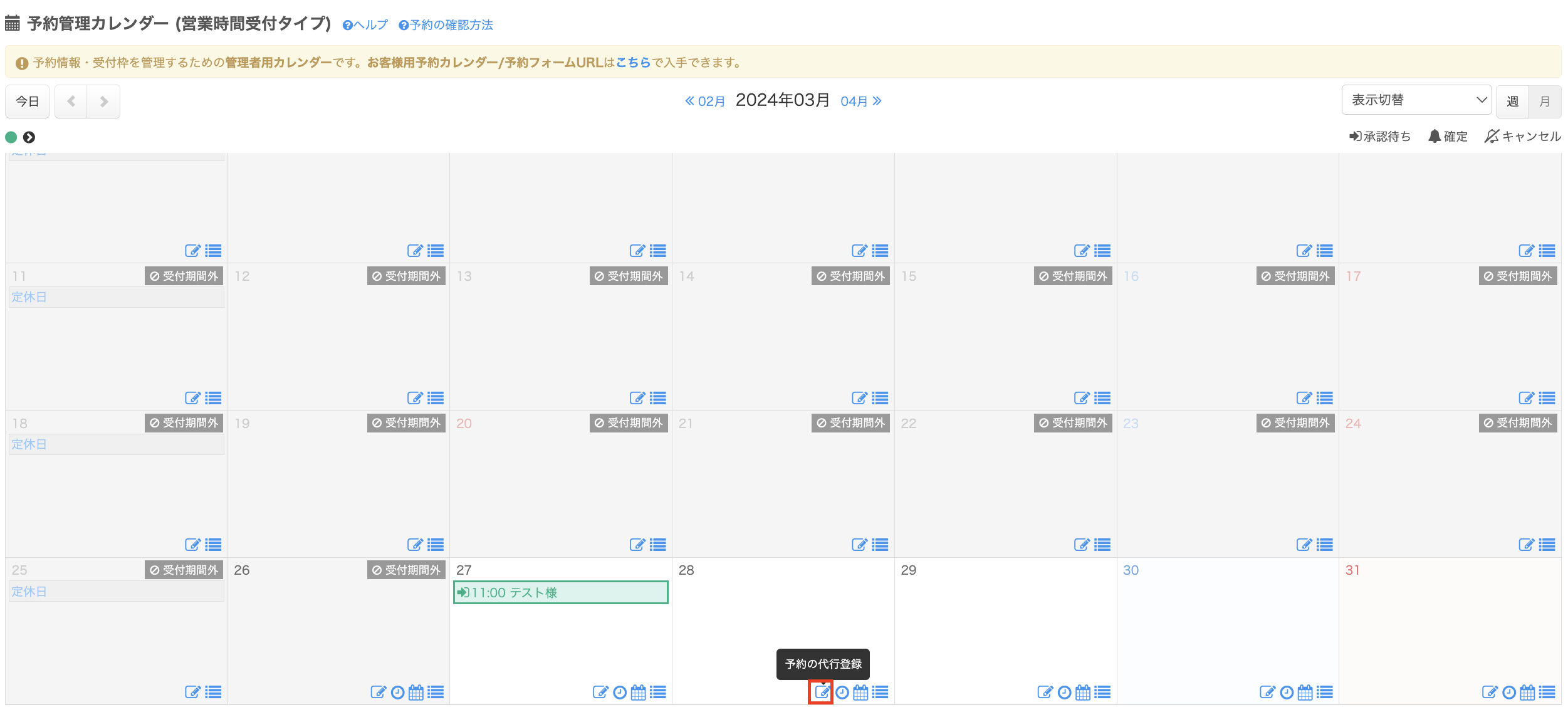Switch to the 月 view tab
The image size is (1568, 712).
click(x=1545, y=102)
